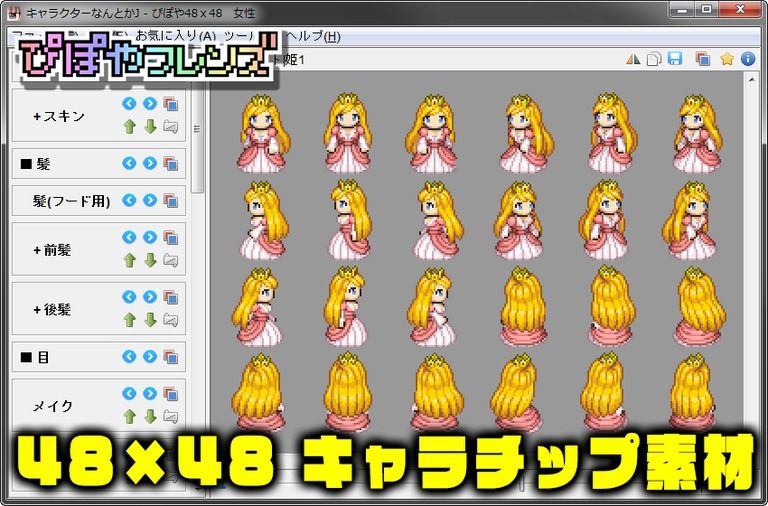Move +スキン layer up with green arrow
768x506 pixels.
tap(129, 126)
